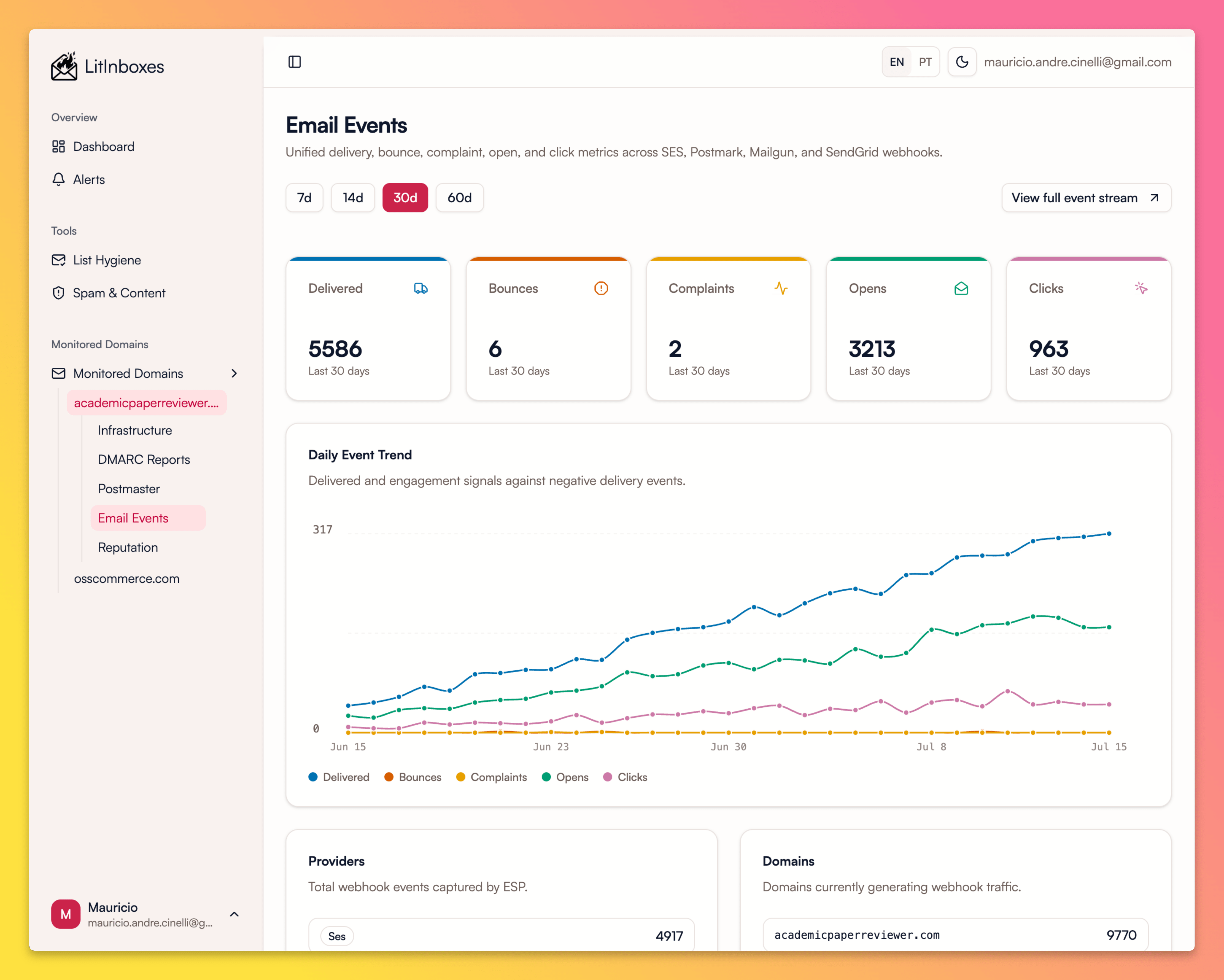Image resolution: width=1224 pixels, height=980 pixels.
Task: Click the Mauricio avatar with letter M
Action: coord(66,914)
